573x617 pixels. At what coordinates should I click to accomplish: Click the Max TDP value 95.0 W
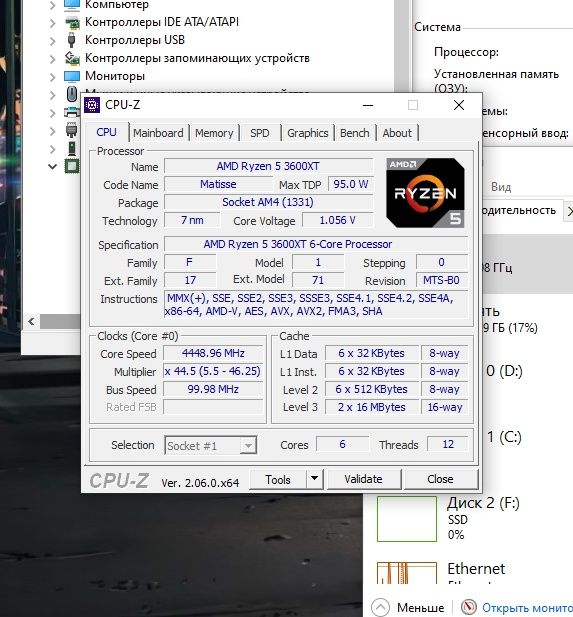[x=351, y=184]
